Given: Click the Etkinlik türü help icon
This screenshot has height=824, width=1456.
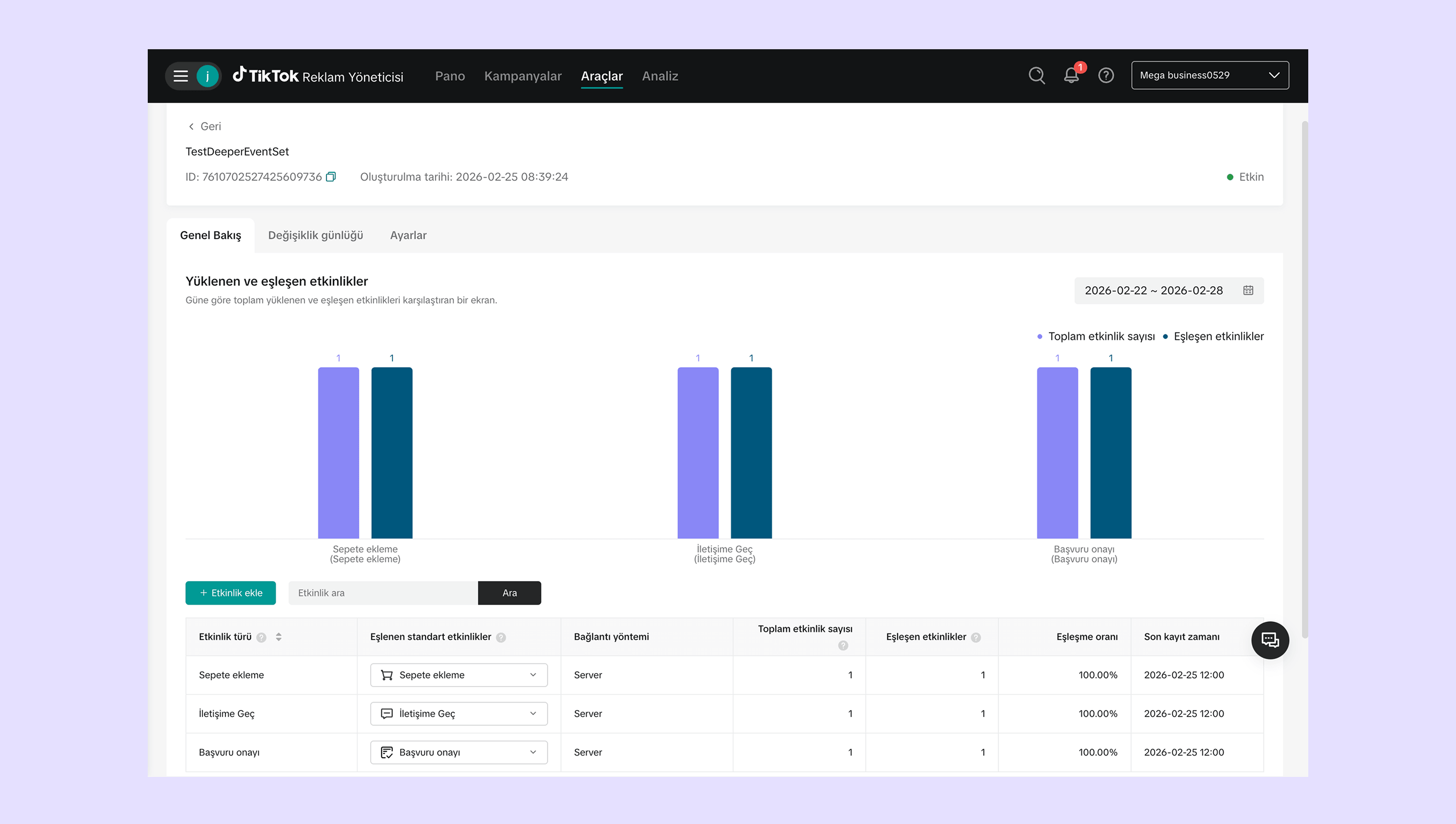Looking at the screenshot, I should point(261,637).
